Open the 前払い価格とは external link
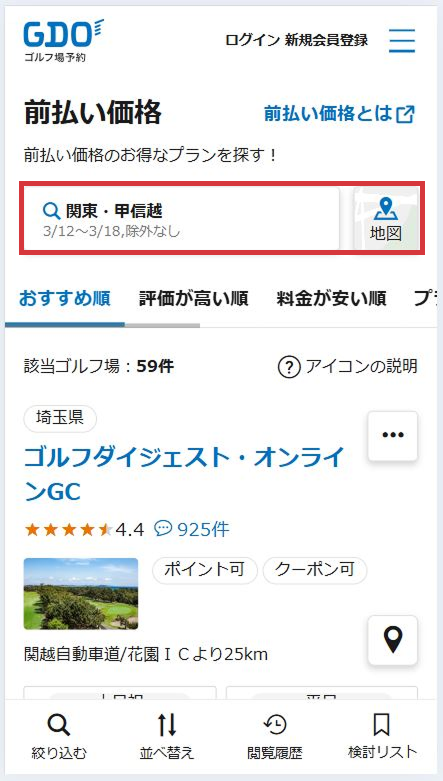The width and height of the screenshot is (443, 781). tap(339, 114)
